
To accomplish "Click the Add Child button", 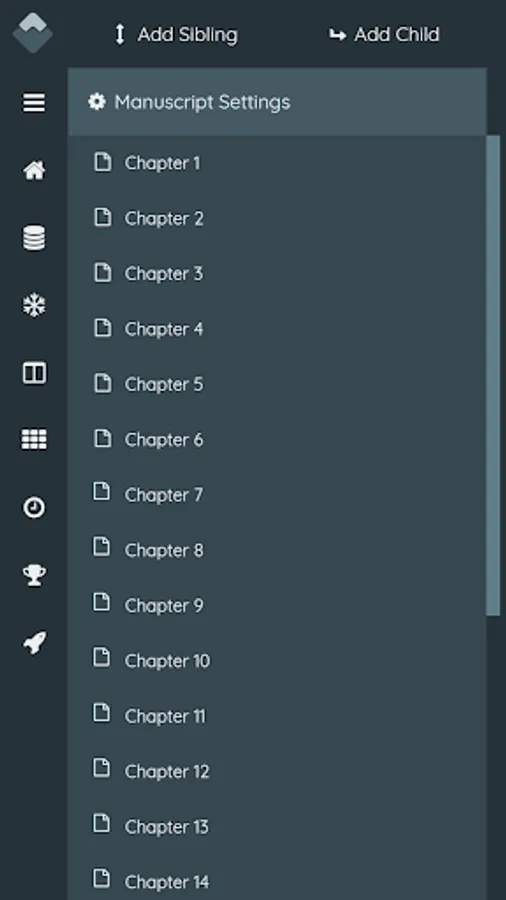I will pyautogui.click(x=384, y=34).
